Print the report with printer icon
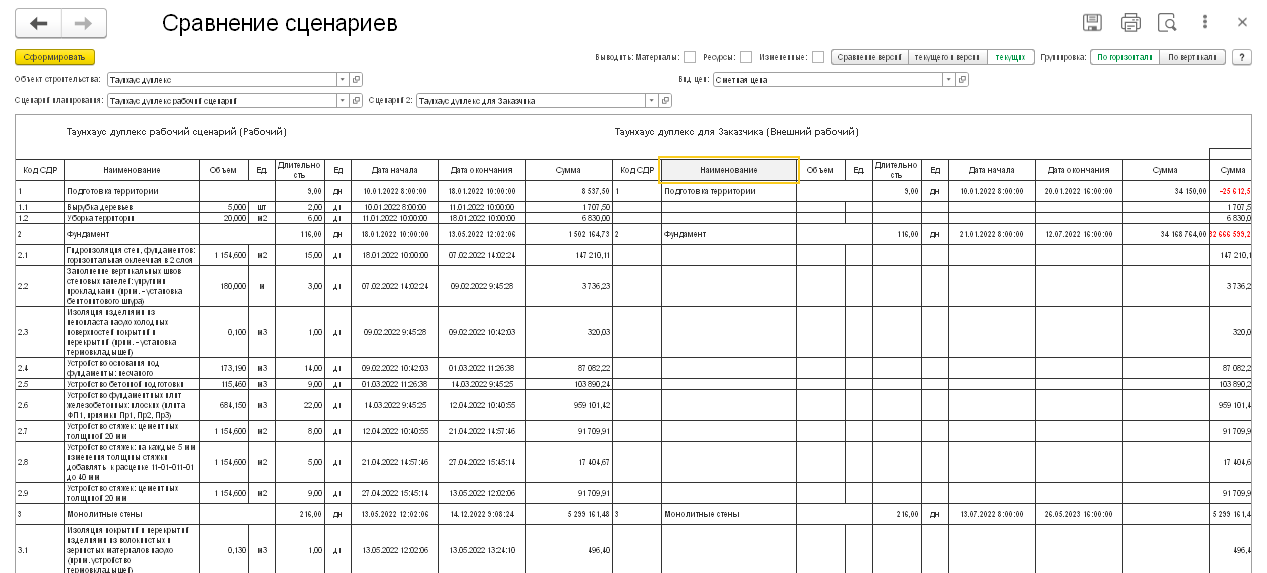 [1130, 23]
